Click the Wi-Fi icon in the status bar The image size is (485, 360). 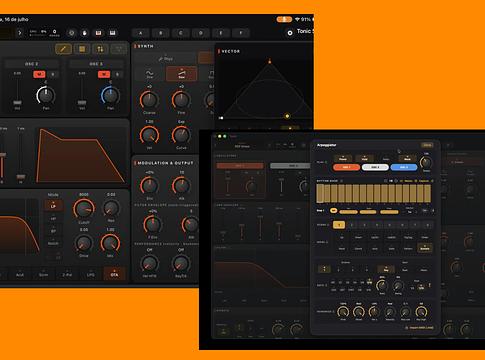click(297, 19)
